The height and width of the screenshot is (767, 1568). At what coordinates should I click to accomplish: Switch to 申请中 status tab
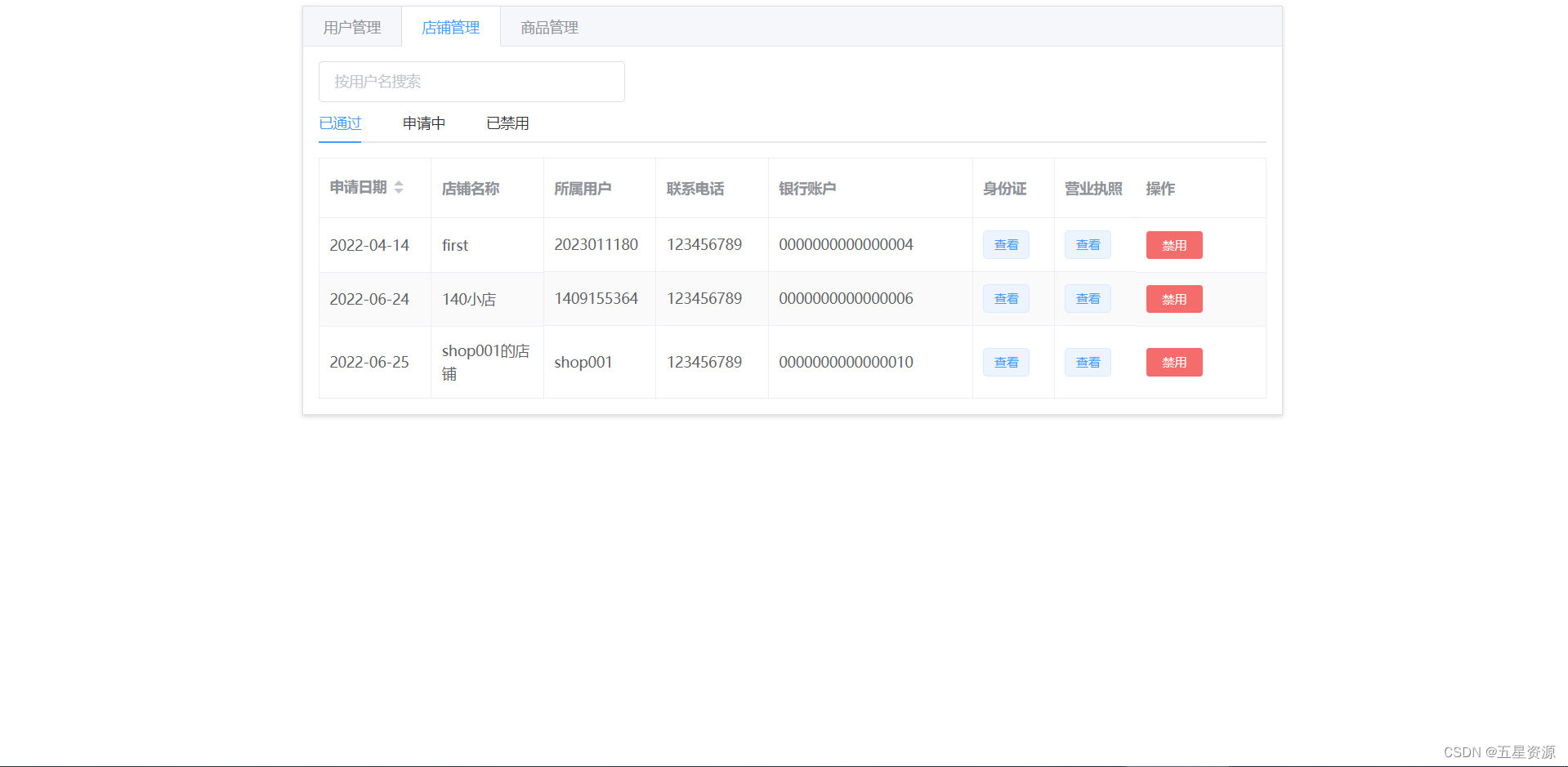pos(424,123)
